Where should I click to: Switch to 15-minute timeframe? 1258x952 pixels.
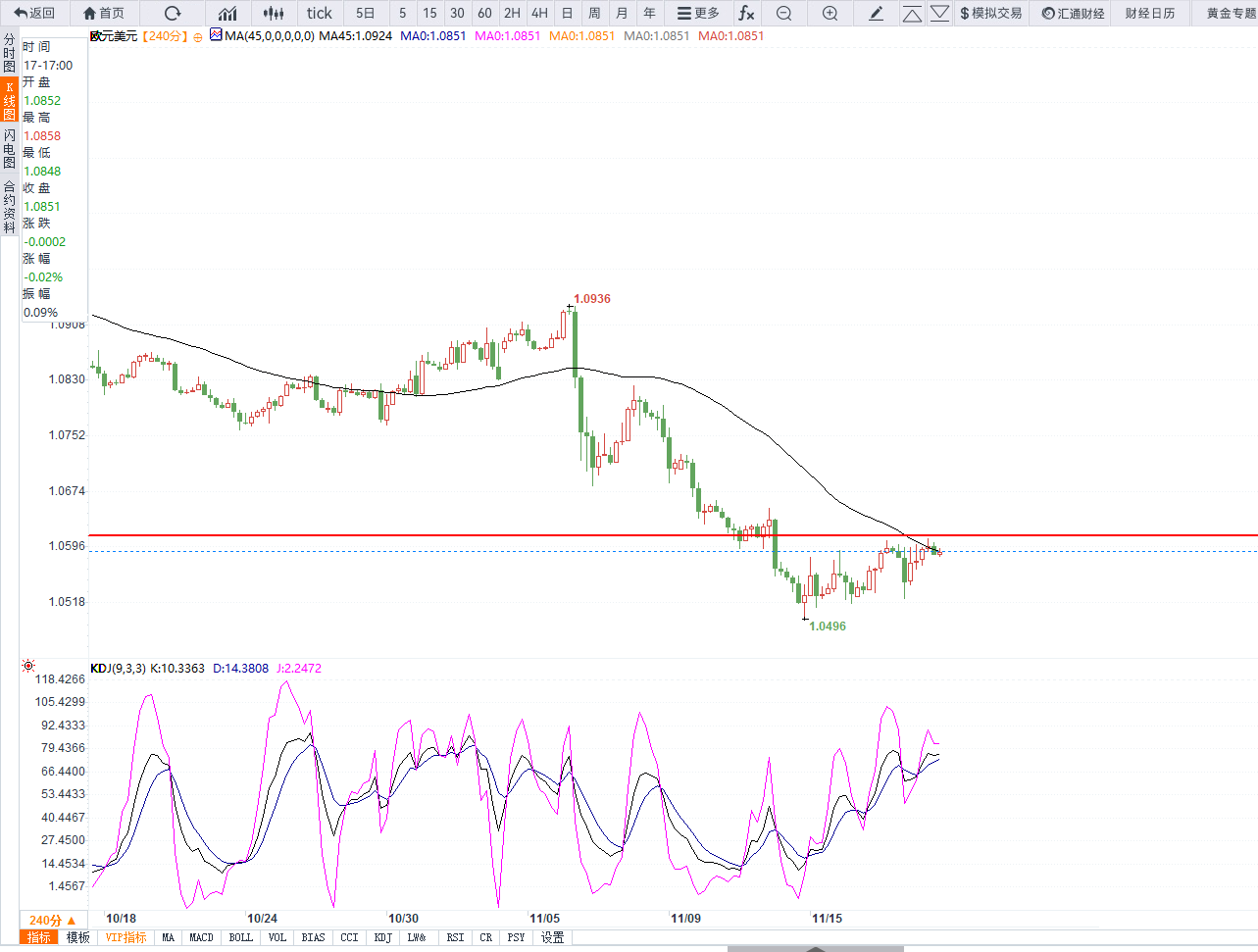click(x=429, y=13)
